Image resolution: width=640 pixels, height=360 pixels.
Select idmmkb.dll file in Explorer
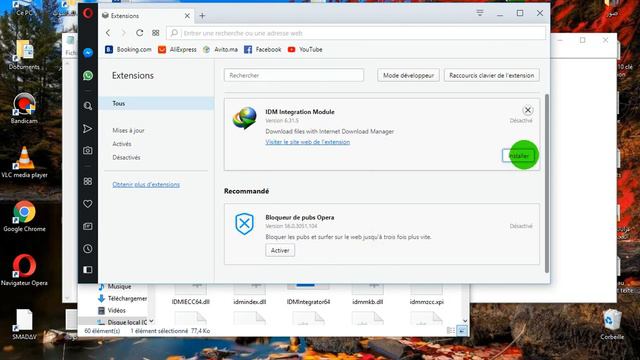(367, 294)
